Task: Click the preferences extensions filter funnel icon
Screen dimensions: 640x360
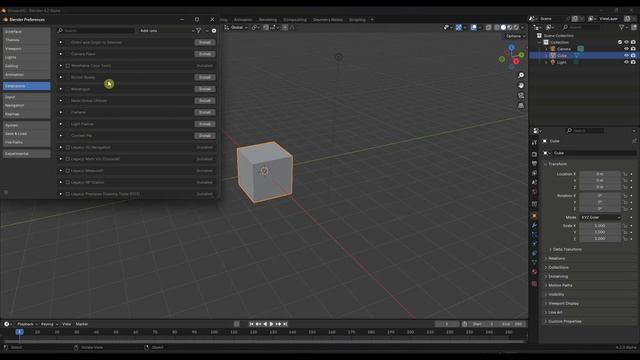Action: pyautogui.click(x=198, y=31)
